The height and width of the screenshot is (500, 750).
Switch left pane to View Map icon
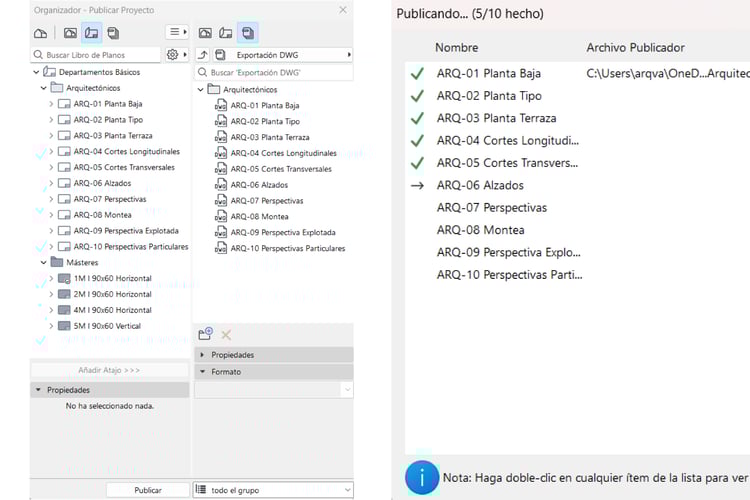pos(70,33)
